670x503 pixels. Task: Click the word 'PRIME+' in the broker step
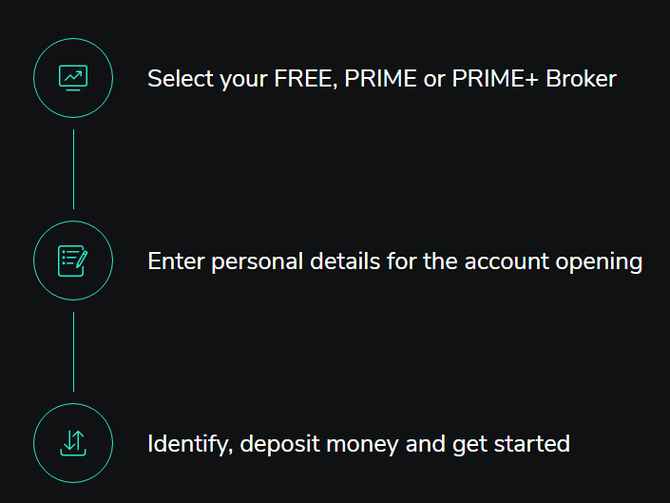(489, 78)
